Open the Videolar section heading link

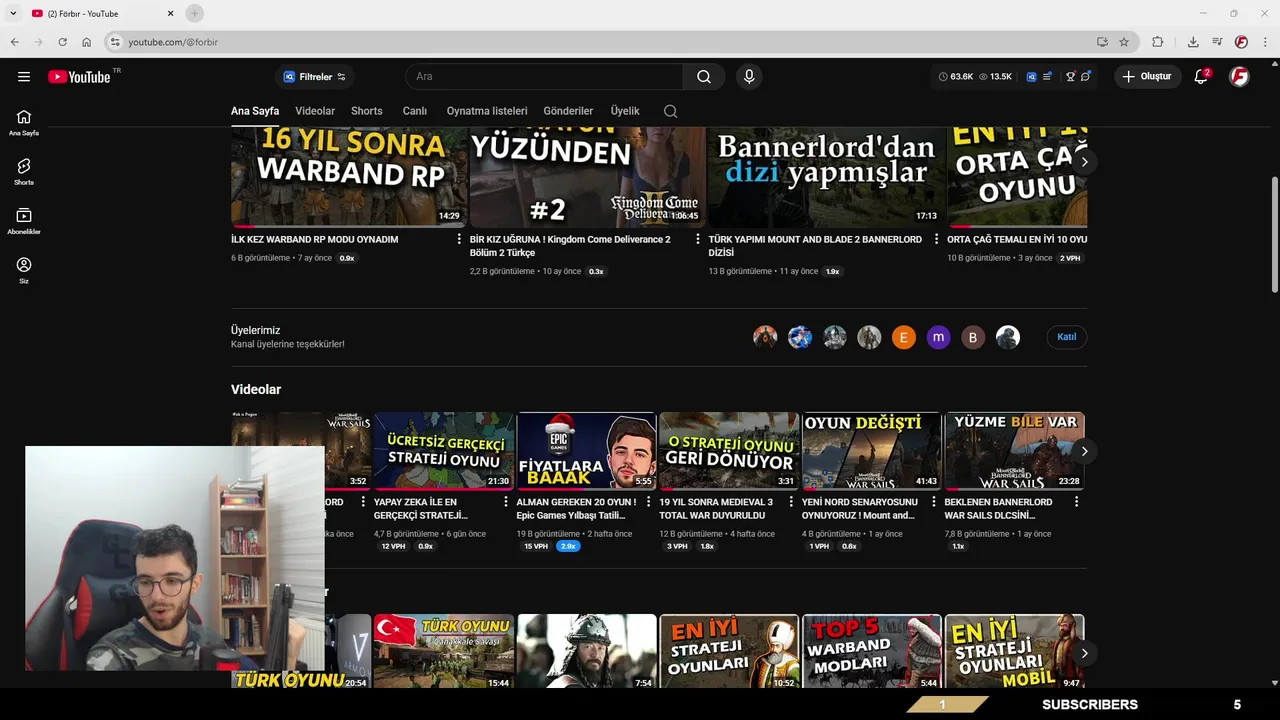click(x=256, y=389)
